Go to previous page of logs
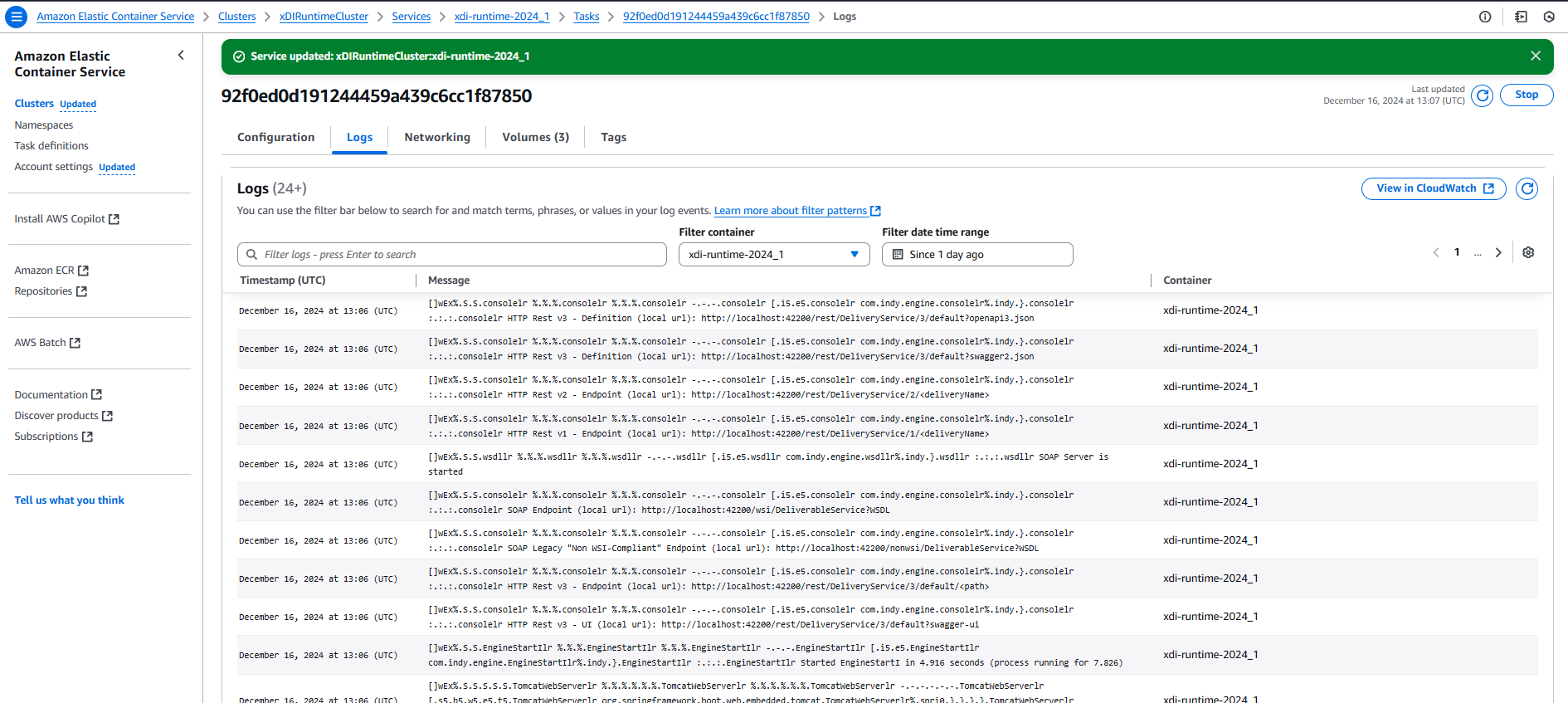This screenshot has height=703, width=1568. [x=1436, y=252]
